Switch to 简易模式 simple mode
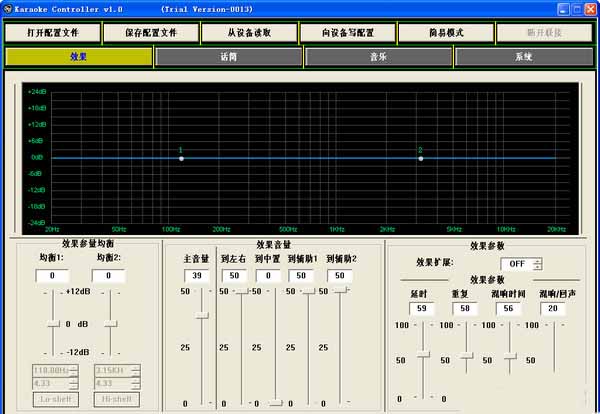 pos(446,33)
